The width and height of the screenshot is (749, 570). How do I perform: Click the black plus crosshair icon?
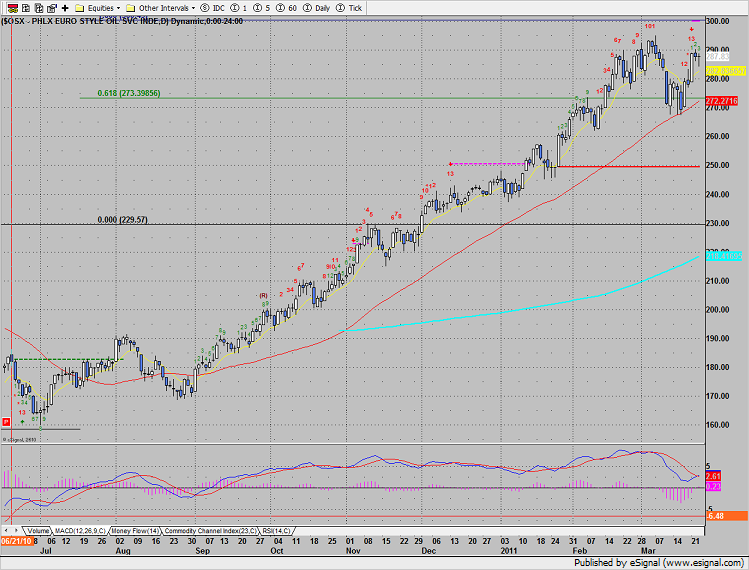point(65,8)
